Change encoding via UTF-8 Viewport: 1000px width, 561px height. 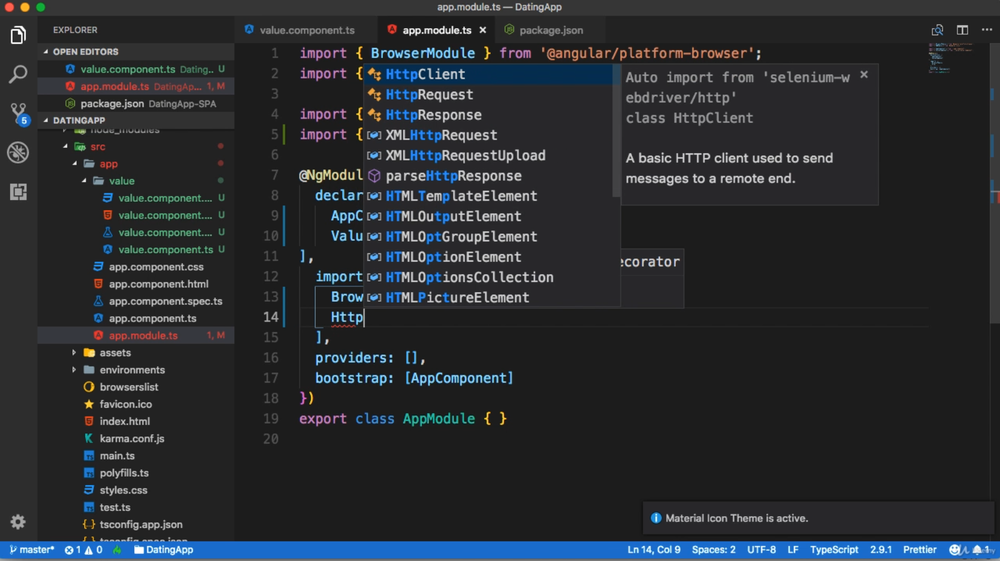761,550
